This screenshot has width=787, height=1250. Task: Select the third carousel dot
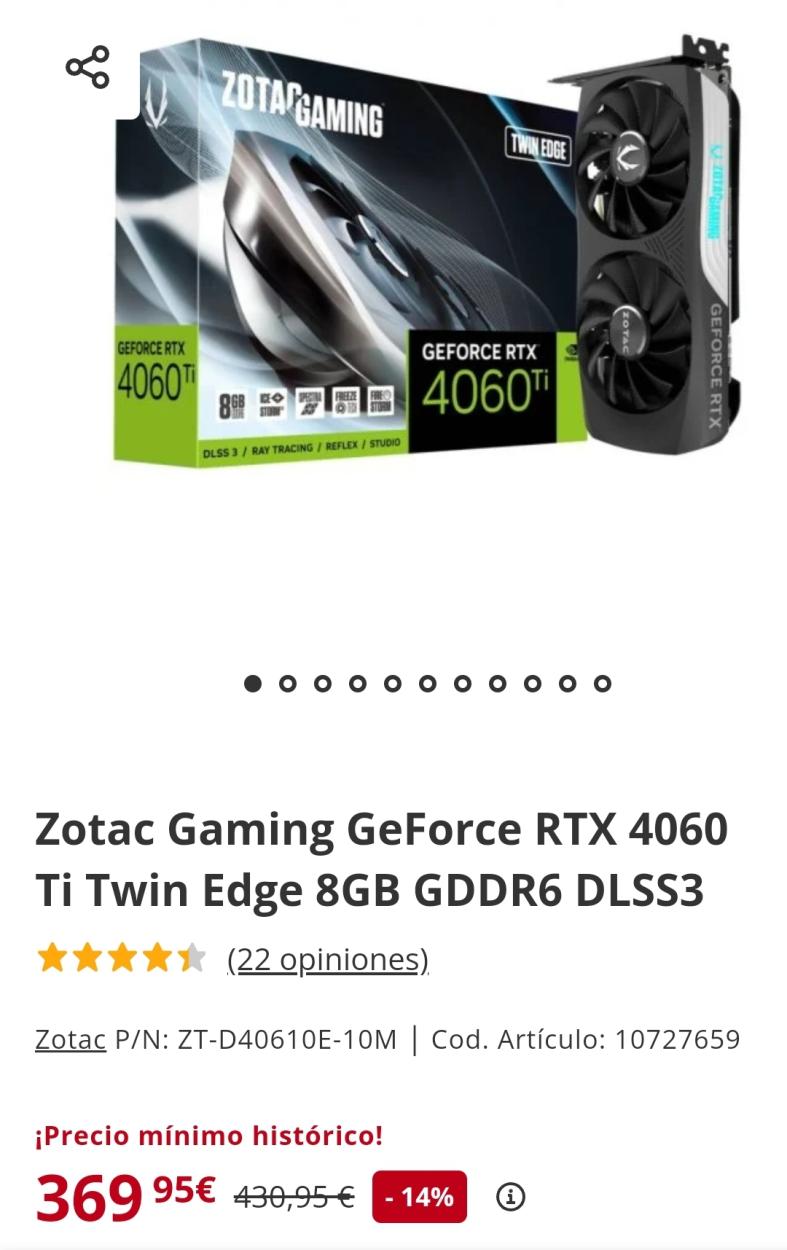click(x=323, y=683)
